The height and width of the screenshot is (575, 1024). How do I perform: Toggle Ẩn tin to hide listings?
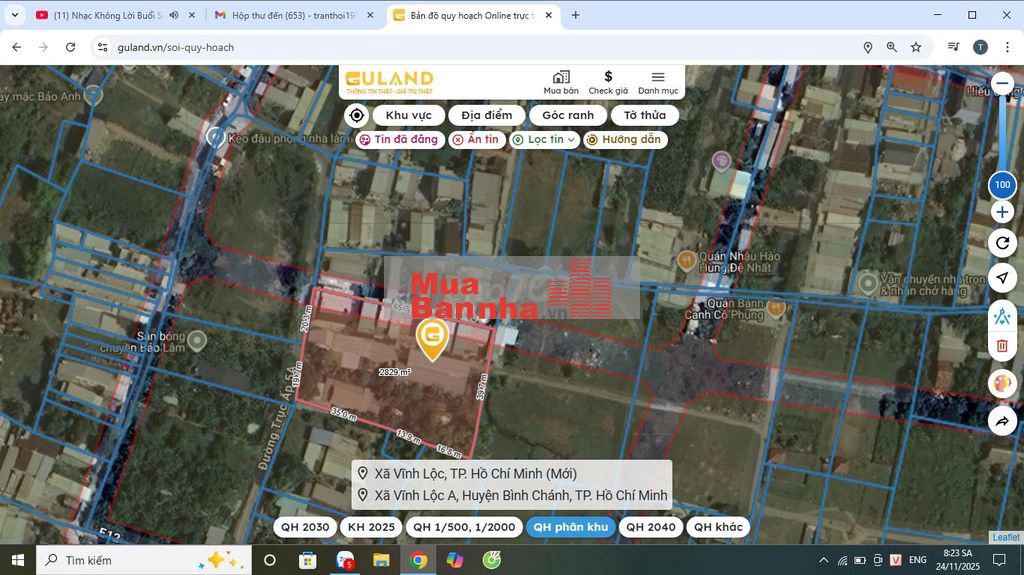[x=475, y=140]
